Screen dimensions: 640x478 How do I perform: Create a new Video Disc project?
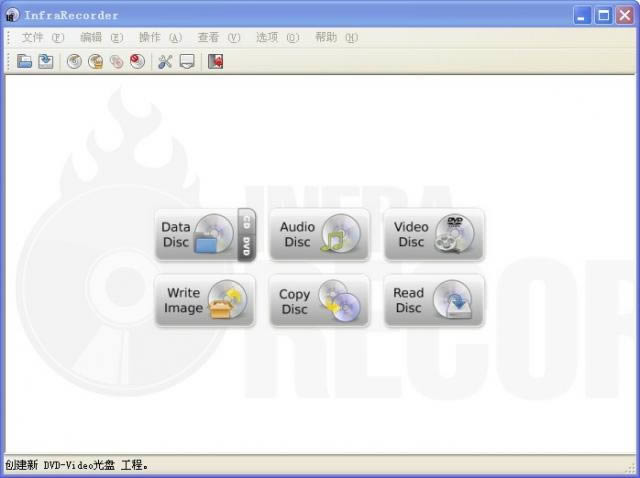pos(434,234)
